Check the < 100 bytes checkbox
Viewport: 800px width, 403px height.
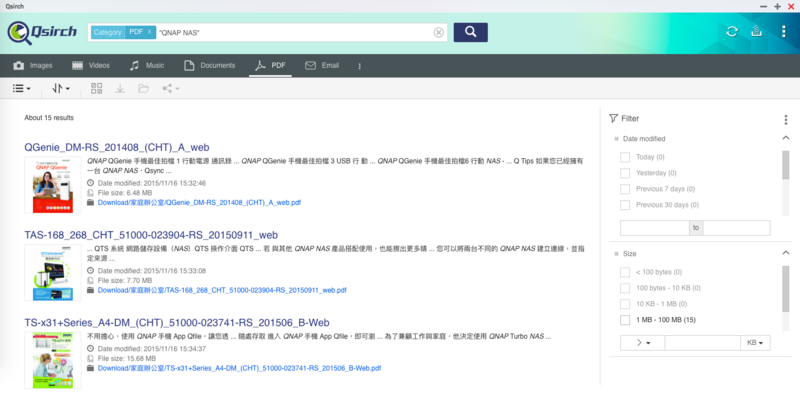click(x=625, y=272)
